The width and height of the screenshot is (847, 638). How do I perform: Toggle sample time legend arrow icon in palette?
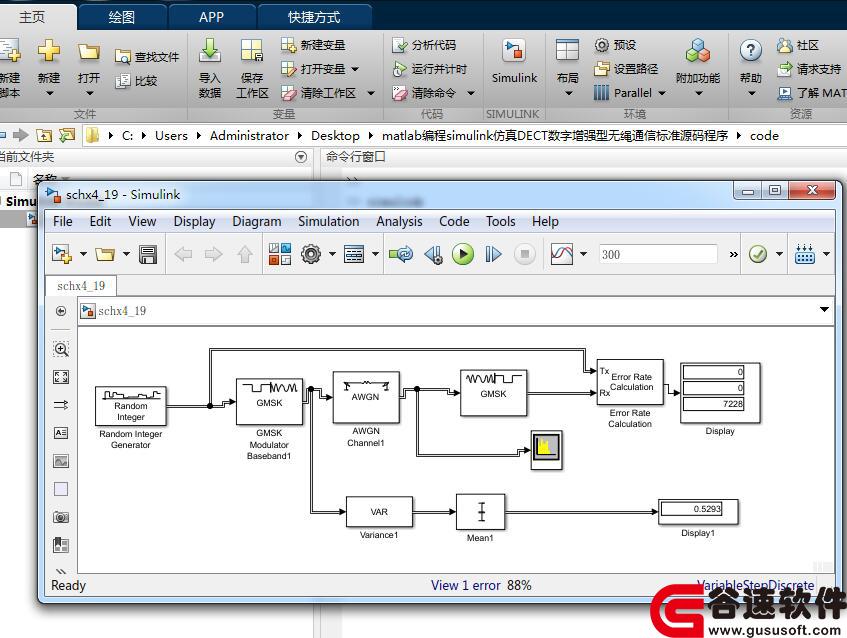point(61,405)
